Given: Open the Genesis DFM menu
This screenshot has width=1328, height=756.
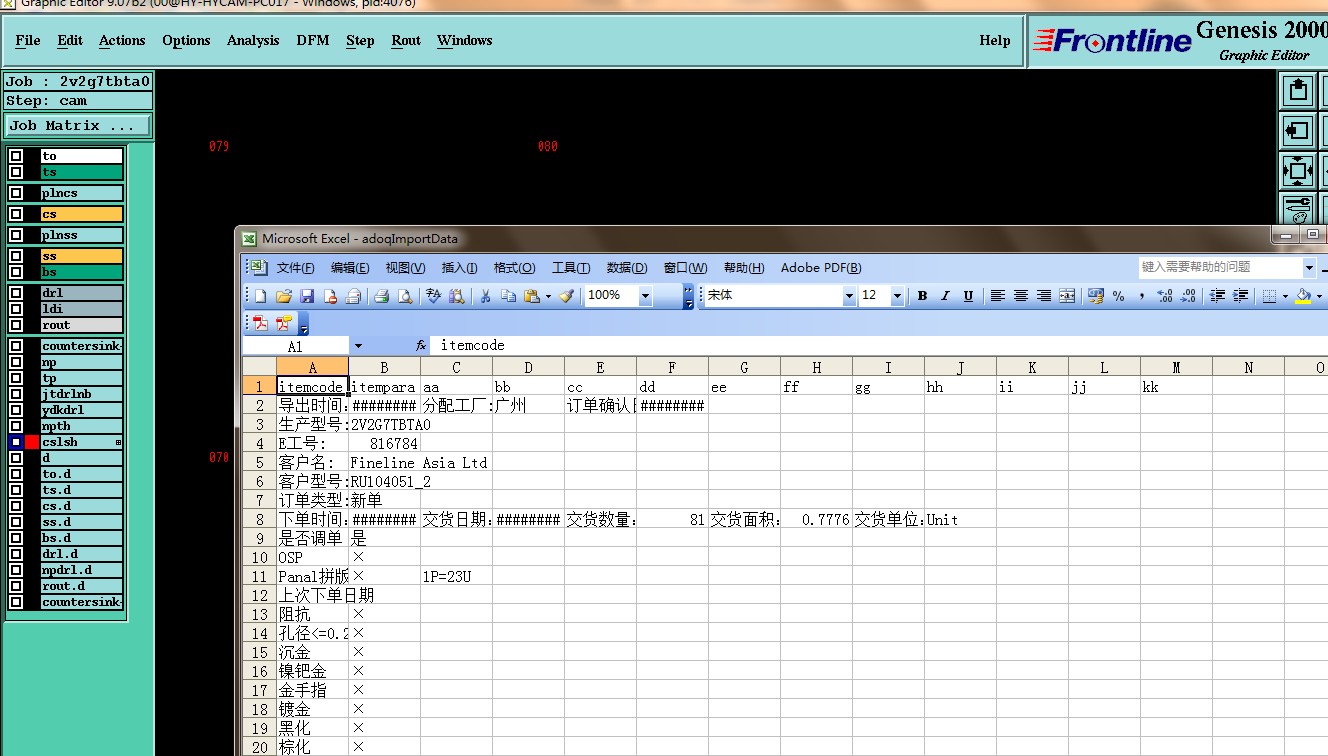Looking at the screenshot, I should pos(313,40).
